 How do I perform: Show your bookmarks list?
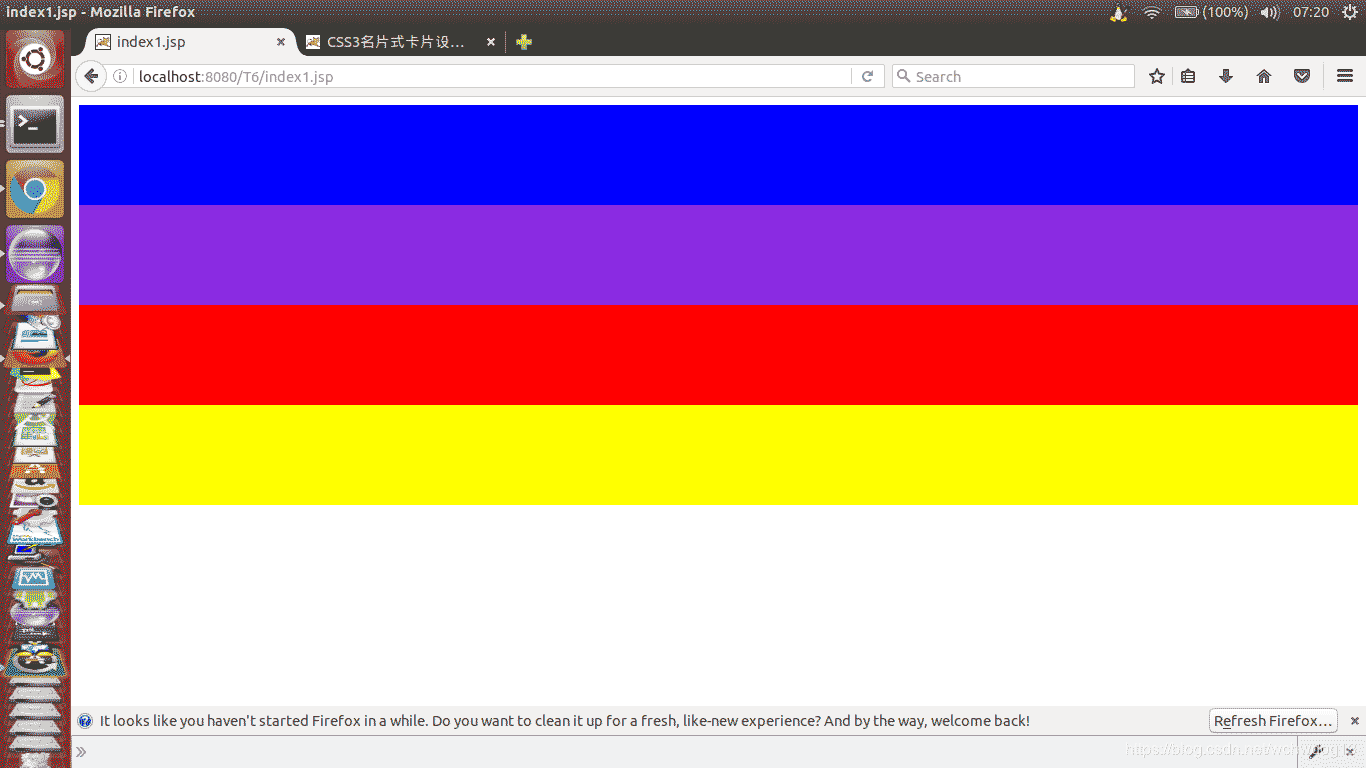(1188, 77)
